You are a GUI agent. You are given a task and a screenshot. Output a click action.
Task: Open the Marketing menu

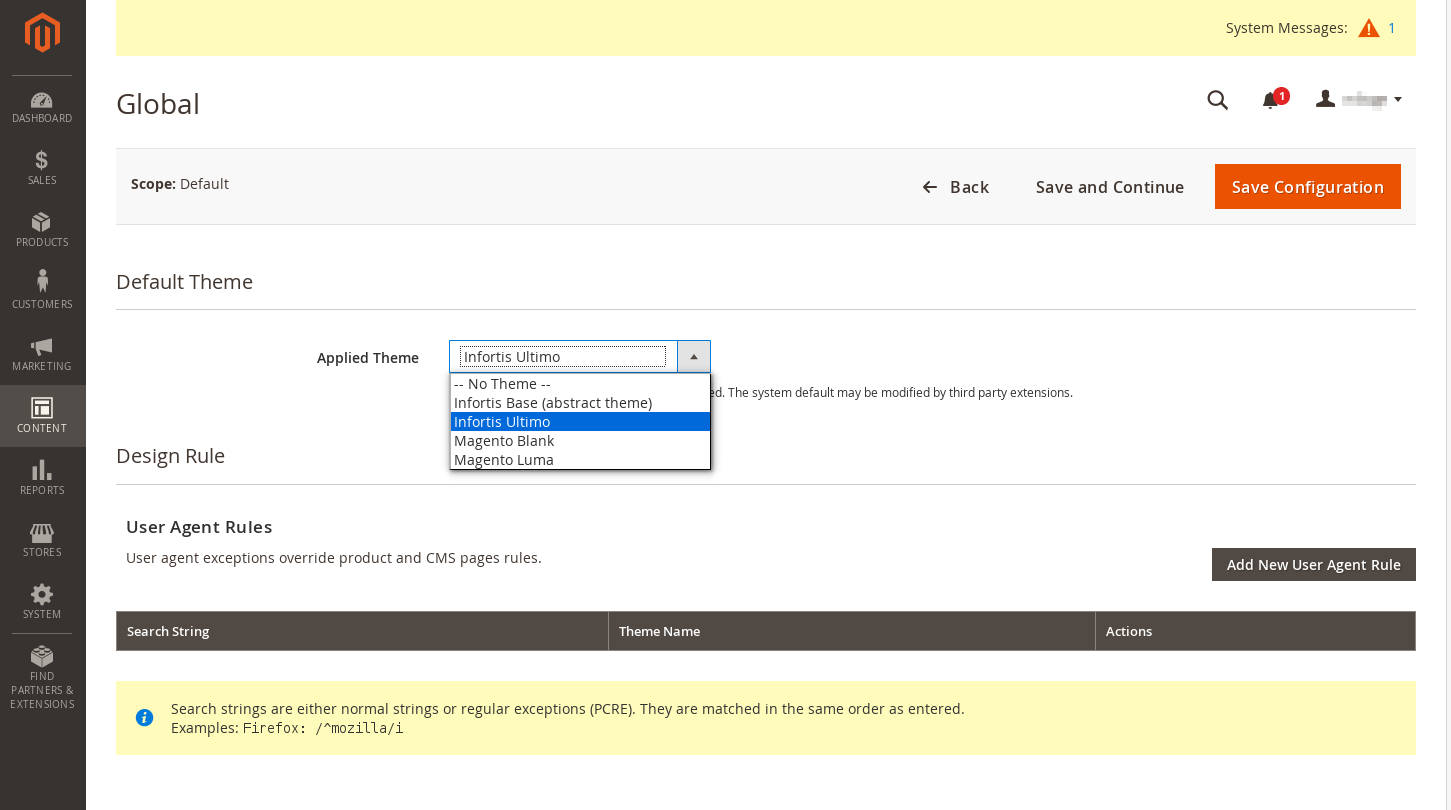[42, 354]
